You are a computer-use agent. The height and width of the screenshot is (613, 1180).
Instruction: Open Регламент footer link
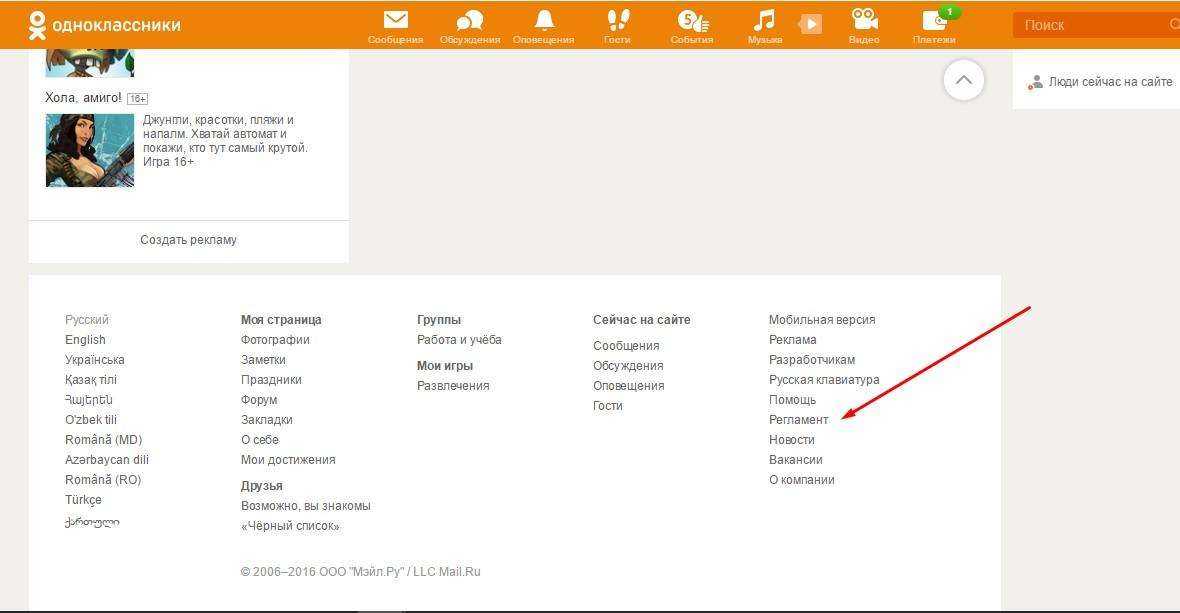pos(798,420)
